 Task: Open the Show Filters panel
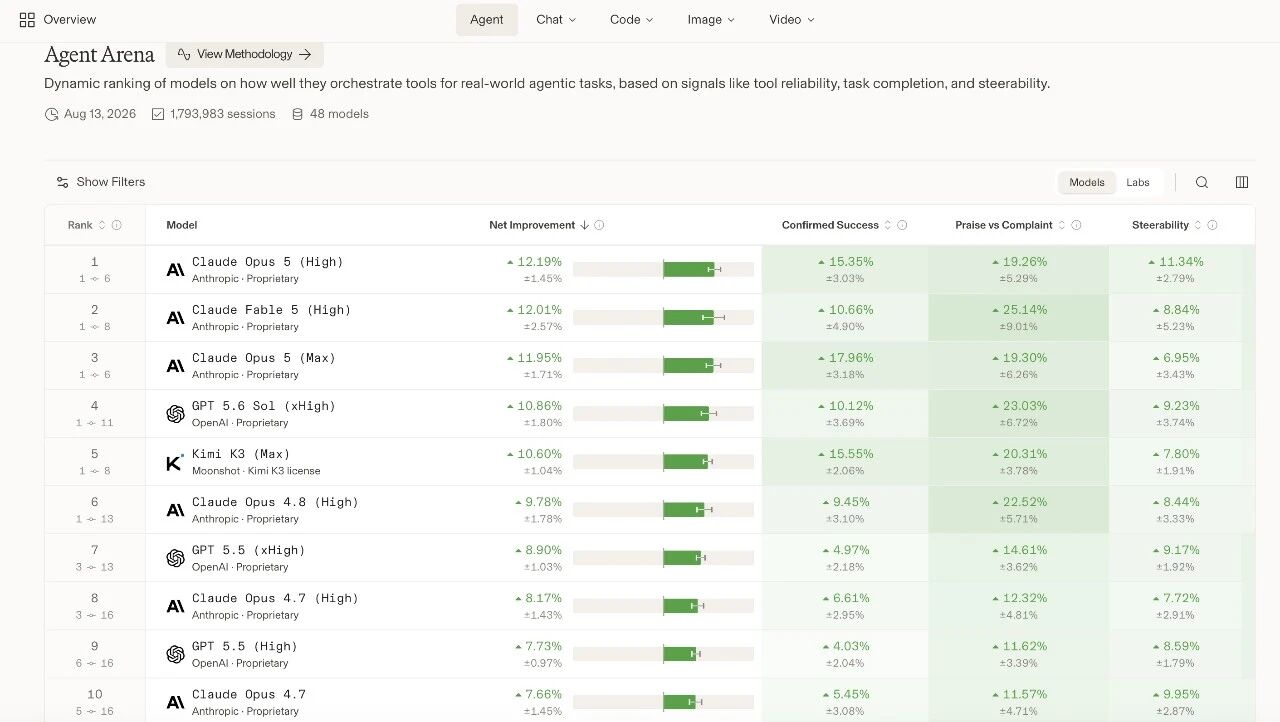click(101, 182)
